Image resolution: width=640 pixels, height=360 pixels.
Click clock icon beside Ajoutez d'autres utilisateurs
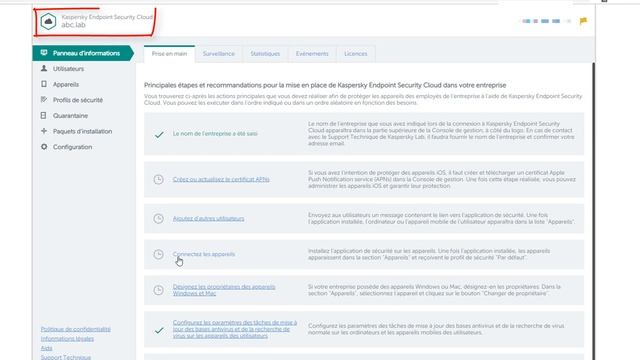[158, 218]
